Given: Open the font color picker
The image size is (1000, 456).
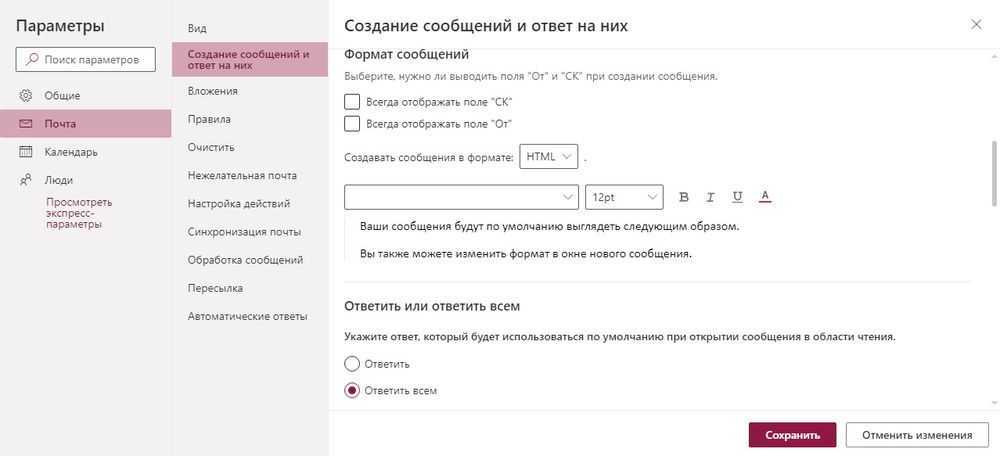Looking at the screenshot, I should [764, 197].
